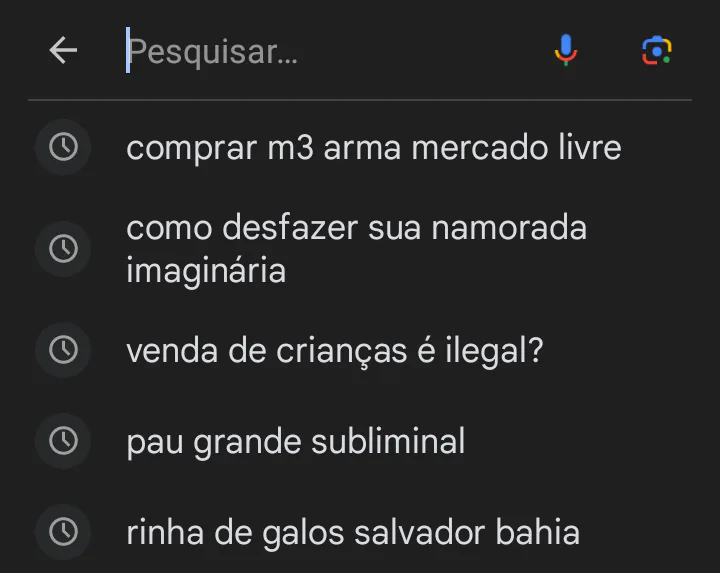Pick the "pau grande subliminal" history entry
Screen dimensions: 720x573
295,441
